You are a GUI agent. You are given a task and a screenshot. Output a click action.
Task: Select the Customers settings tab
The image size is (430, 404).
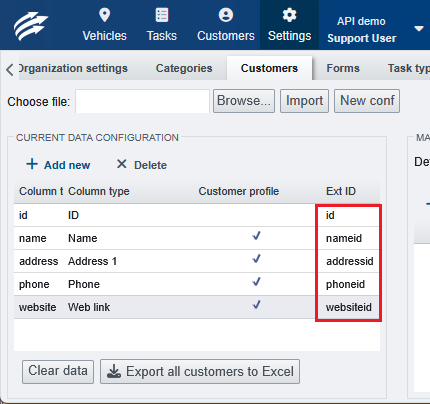coord(269,68)
